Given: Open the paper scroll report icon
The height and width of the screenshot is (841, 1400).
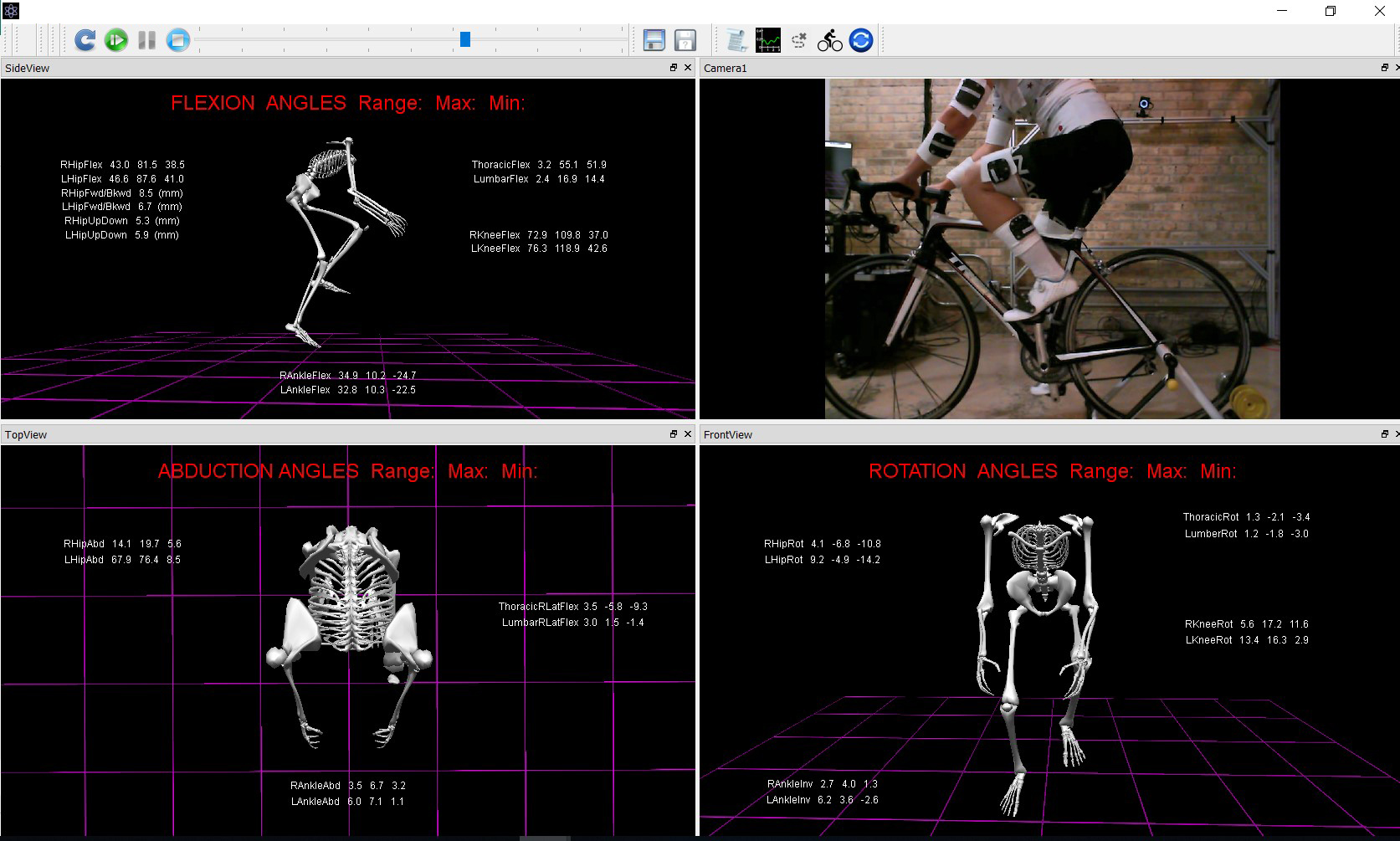Looking at the screenshot, I should [x=736, y=40].
